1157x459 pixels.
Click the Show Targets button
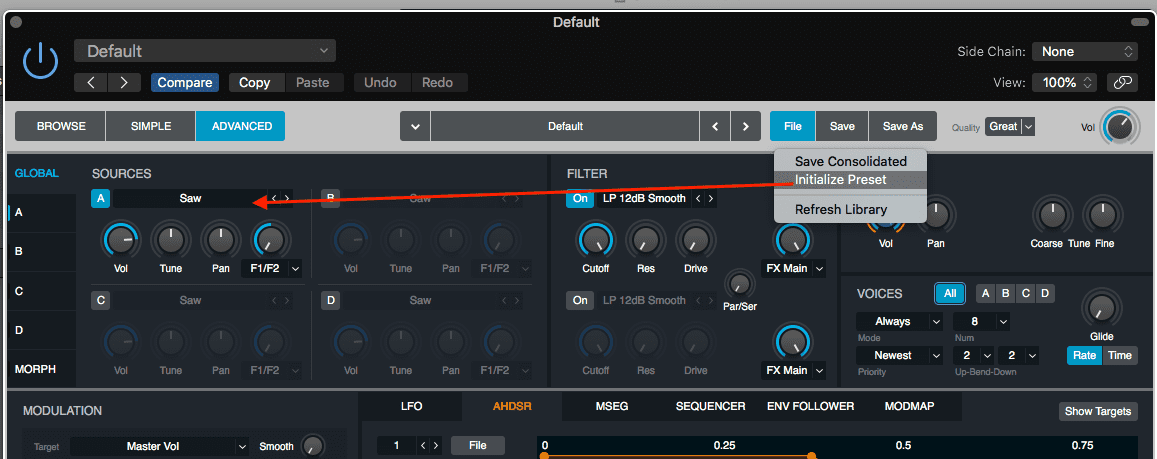[1098, 411]
